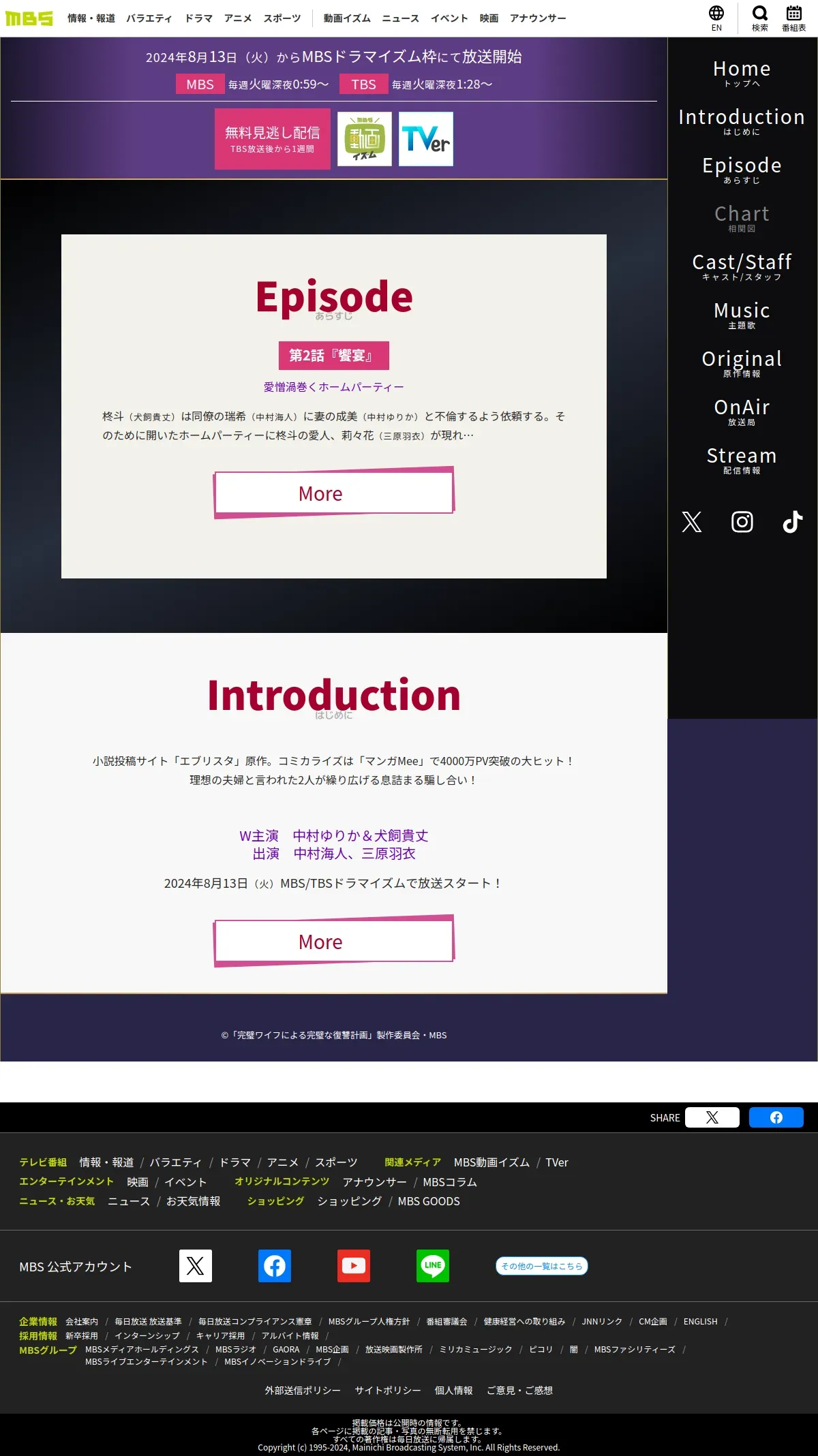The height and width of the screenshot is (1456, 818).
Task: Open ご意見・ご感想 footer link
Action: 519,1390
